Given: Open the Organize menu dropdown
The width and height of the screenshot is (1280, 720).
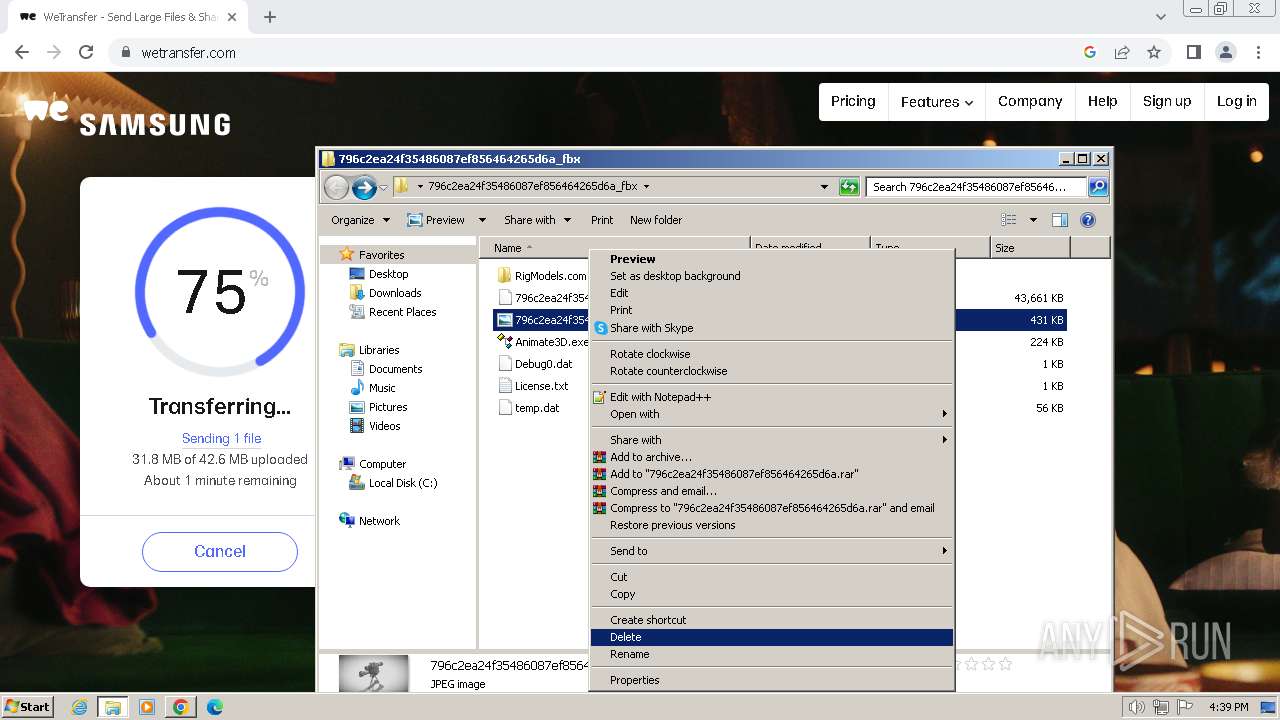Looking at the screenshot, I should click(x=360, y=220).
